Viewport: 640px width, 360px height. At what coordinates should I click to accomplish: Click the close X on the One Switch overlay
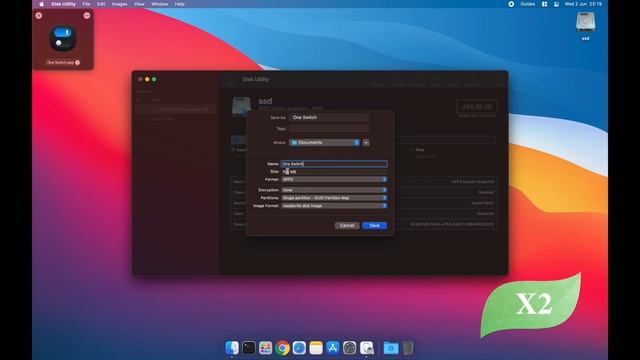click(x=39, y=16)
